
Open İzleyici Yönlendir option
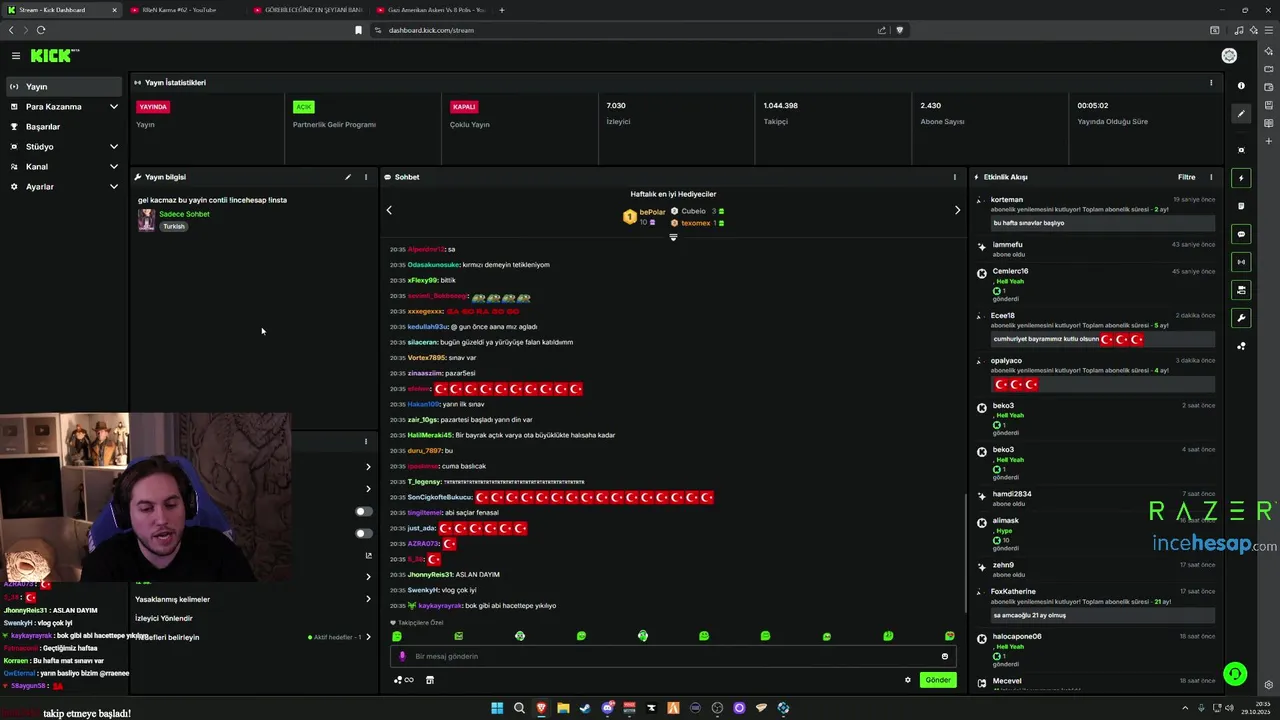point(164,618)
